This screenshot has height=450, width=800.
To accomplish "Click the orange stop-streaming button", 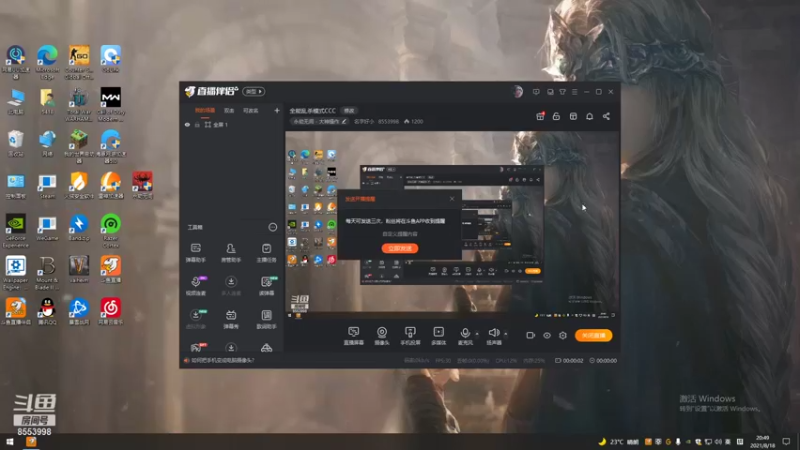I will point(593,335).
